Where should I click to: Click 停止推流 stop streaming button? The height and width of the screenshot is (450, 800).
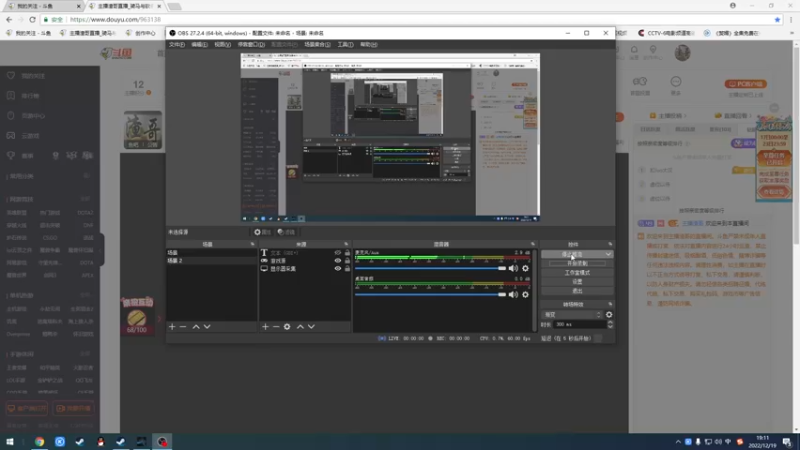tap(572, 254)
